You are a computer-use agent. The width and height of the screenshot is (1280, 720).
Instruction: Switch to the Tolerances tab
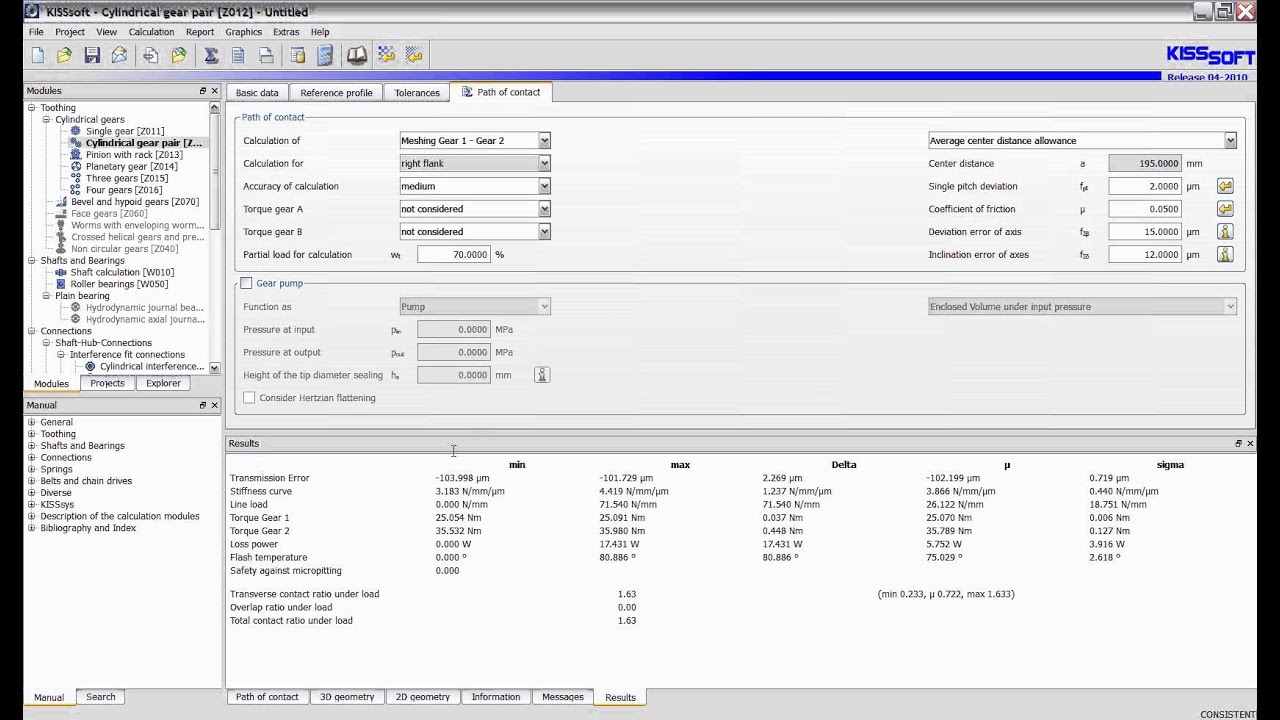[417, 93]
